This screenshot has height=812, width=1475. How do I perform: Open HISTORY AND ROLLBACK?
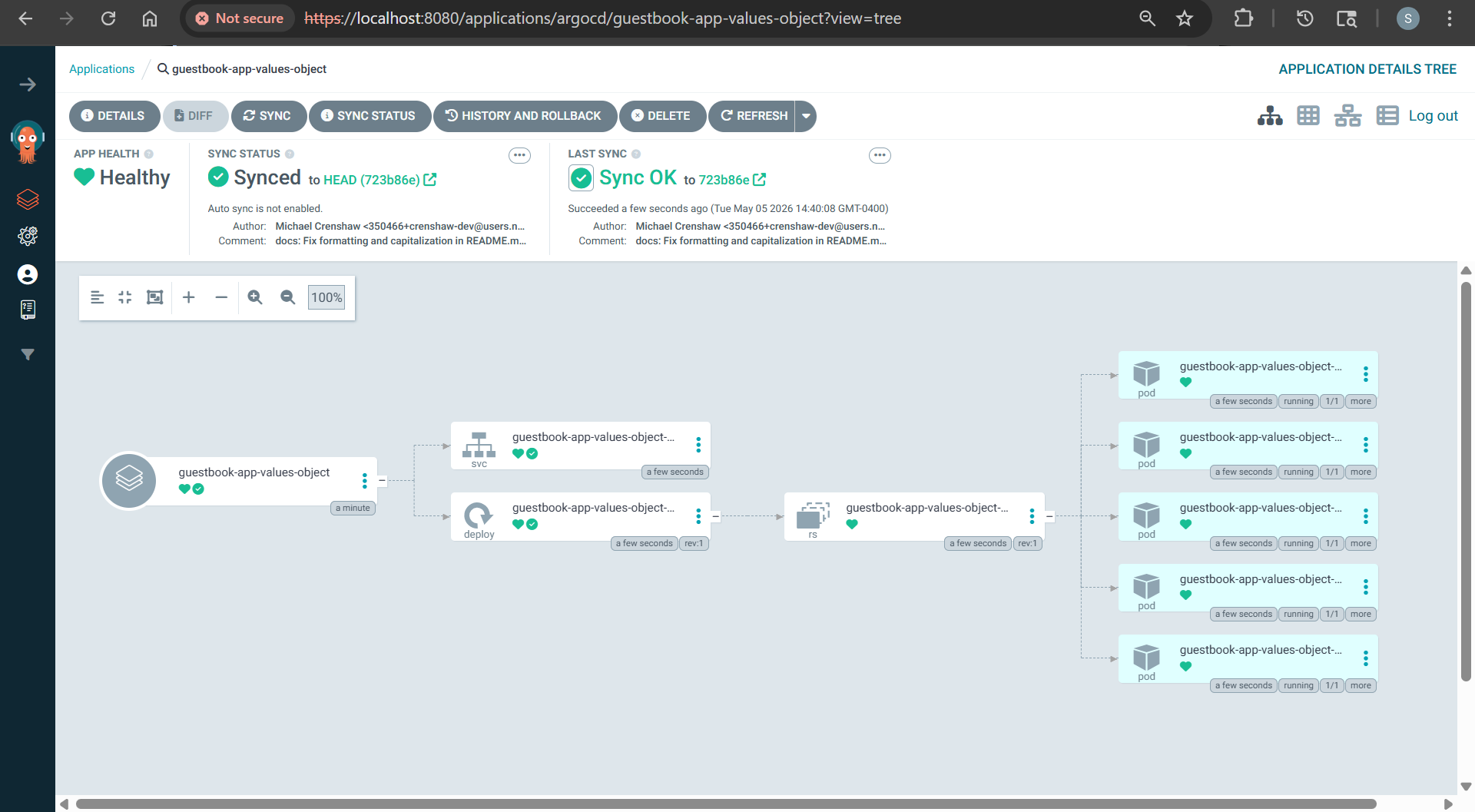click(524, 116)
